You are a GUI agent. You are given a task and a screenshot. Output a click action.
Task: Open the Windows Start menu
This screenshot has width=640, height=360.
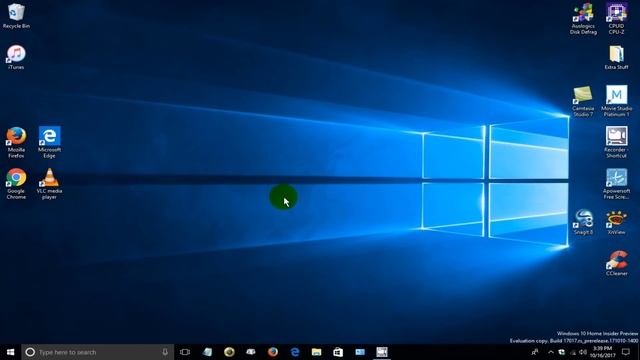pos(11,352)
